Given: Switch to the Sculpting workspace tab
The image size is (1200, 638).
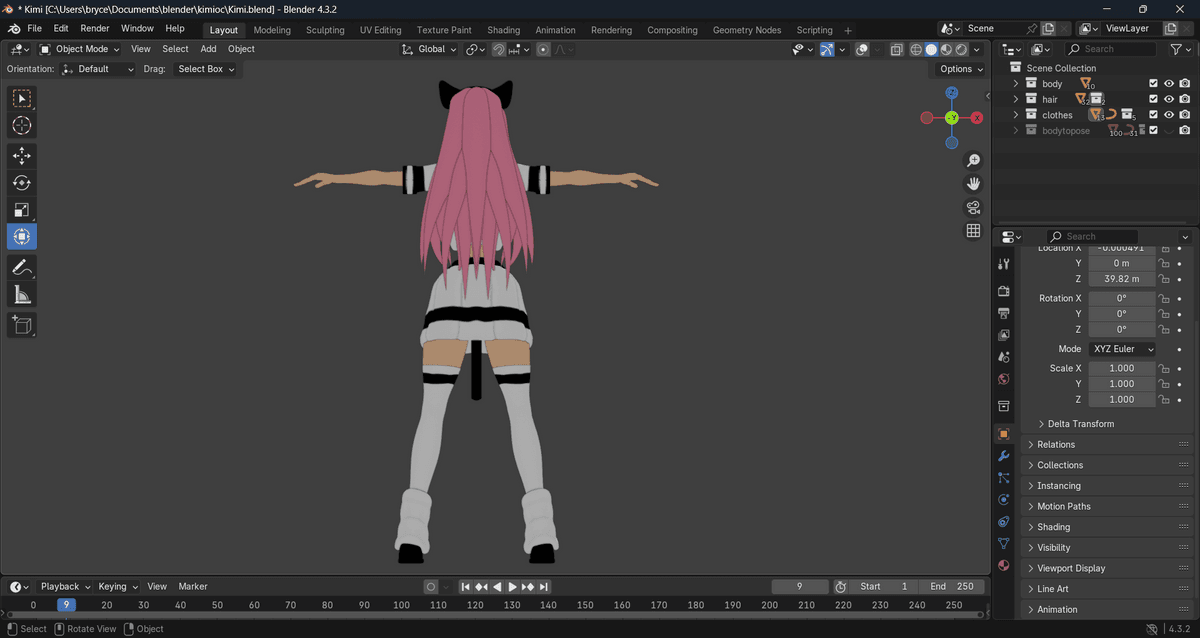Looking at the screenshot, I should point(325,30).
